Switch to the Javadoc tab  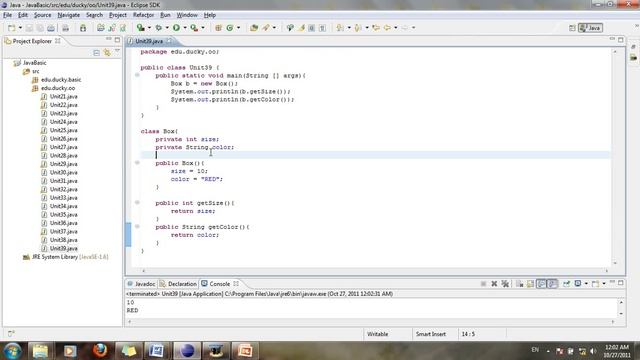141,284
